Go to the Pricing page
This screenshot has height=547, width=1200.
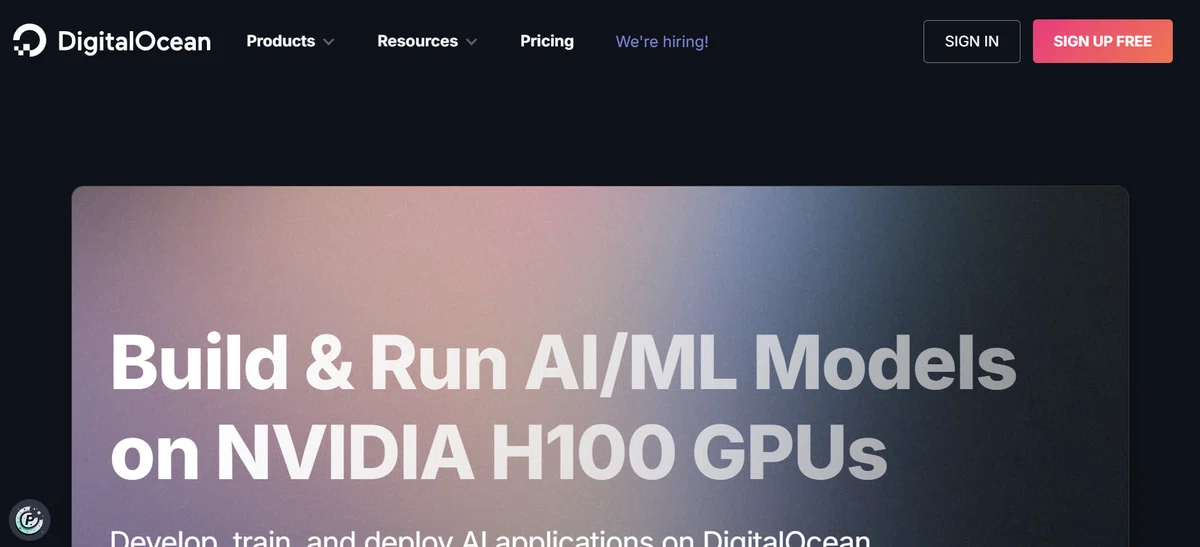(547, 41)
